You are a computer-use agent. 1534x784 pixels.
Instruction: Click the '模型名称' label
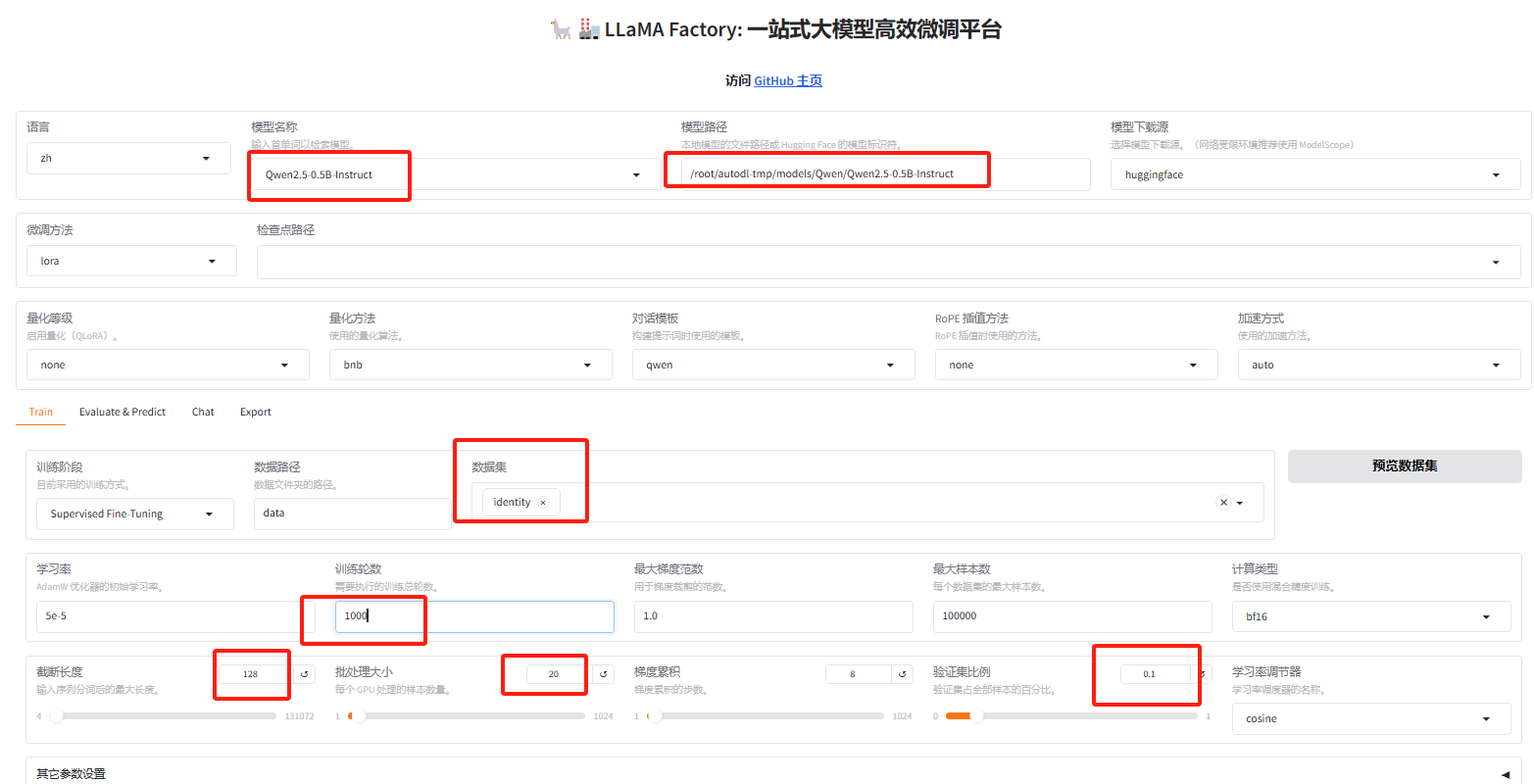(274, 127)
